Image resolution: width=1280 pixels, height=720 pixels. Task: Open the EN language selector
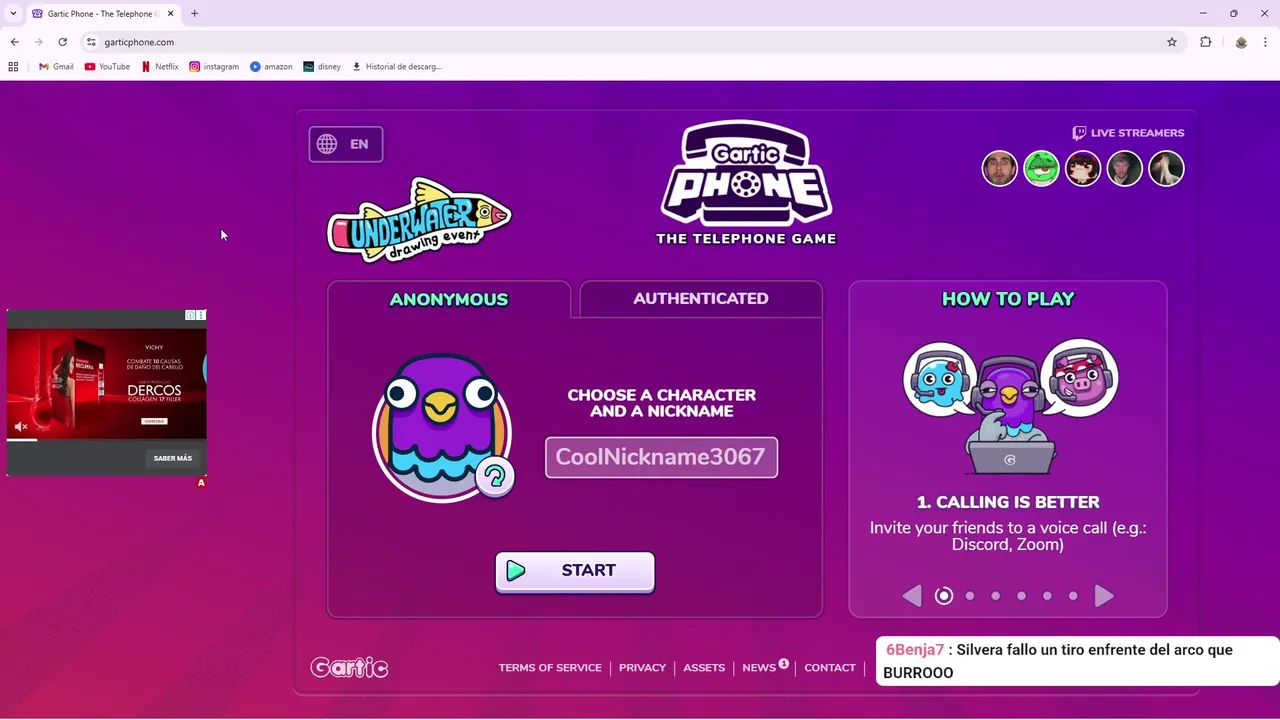tap(346, 144)
